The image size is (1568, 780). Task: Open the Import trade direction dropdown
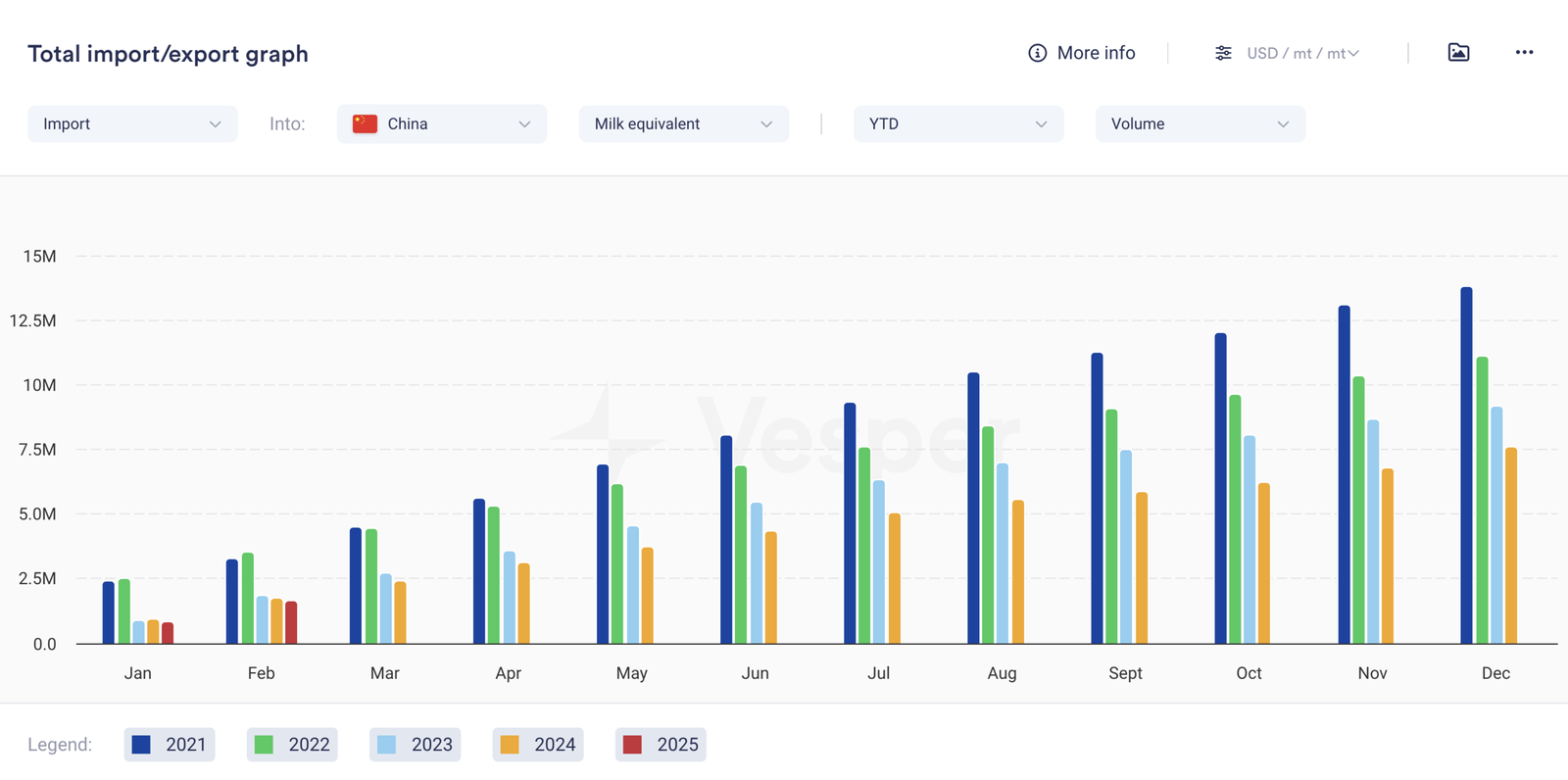132,124
